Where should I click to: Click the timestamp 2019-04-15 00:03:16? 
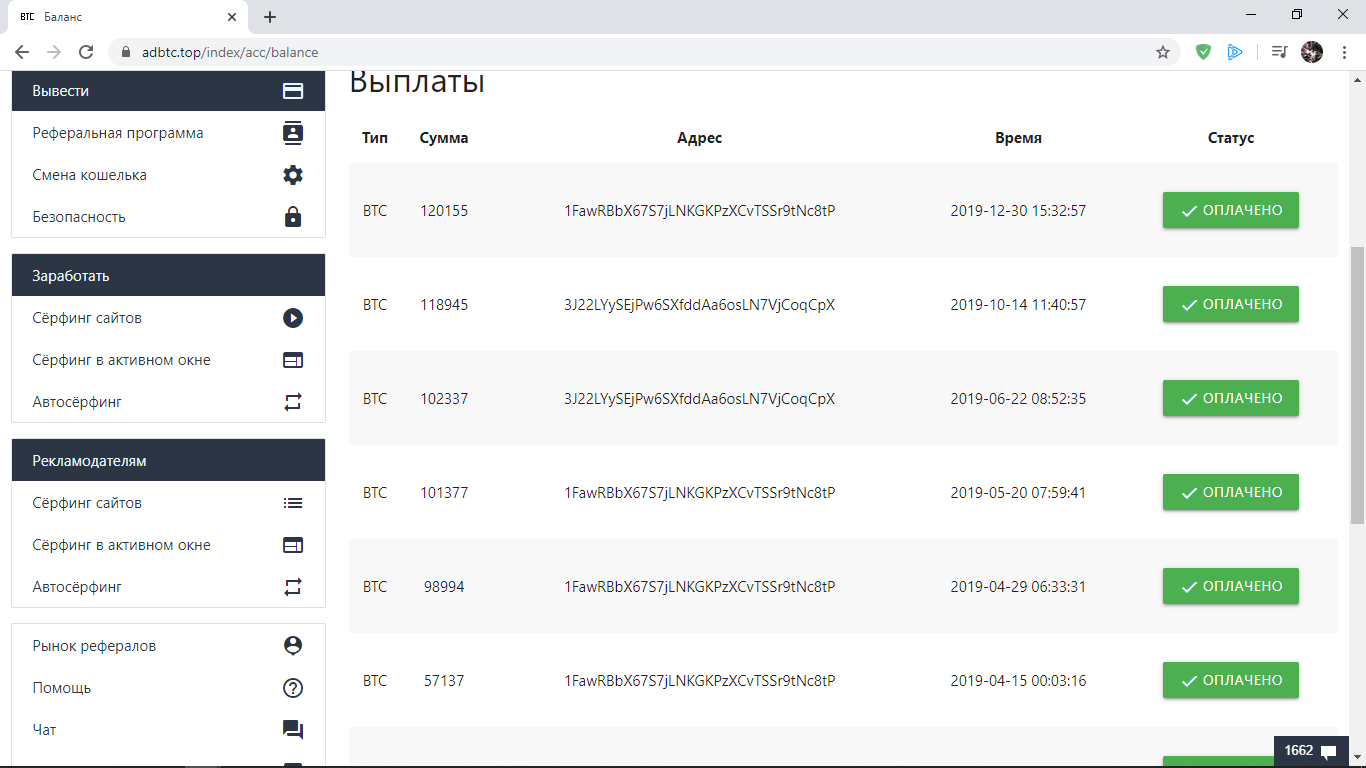[x=1018, y=681]
